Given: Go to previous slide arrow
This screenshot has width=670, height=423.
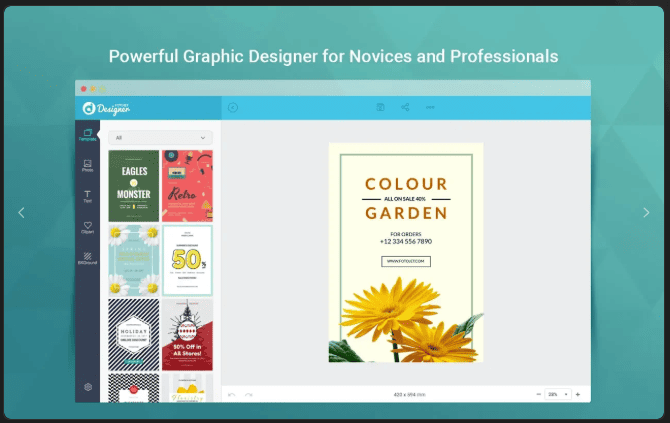Looking at the screenshot, I should pos(21,212).
